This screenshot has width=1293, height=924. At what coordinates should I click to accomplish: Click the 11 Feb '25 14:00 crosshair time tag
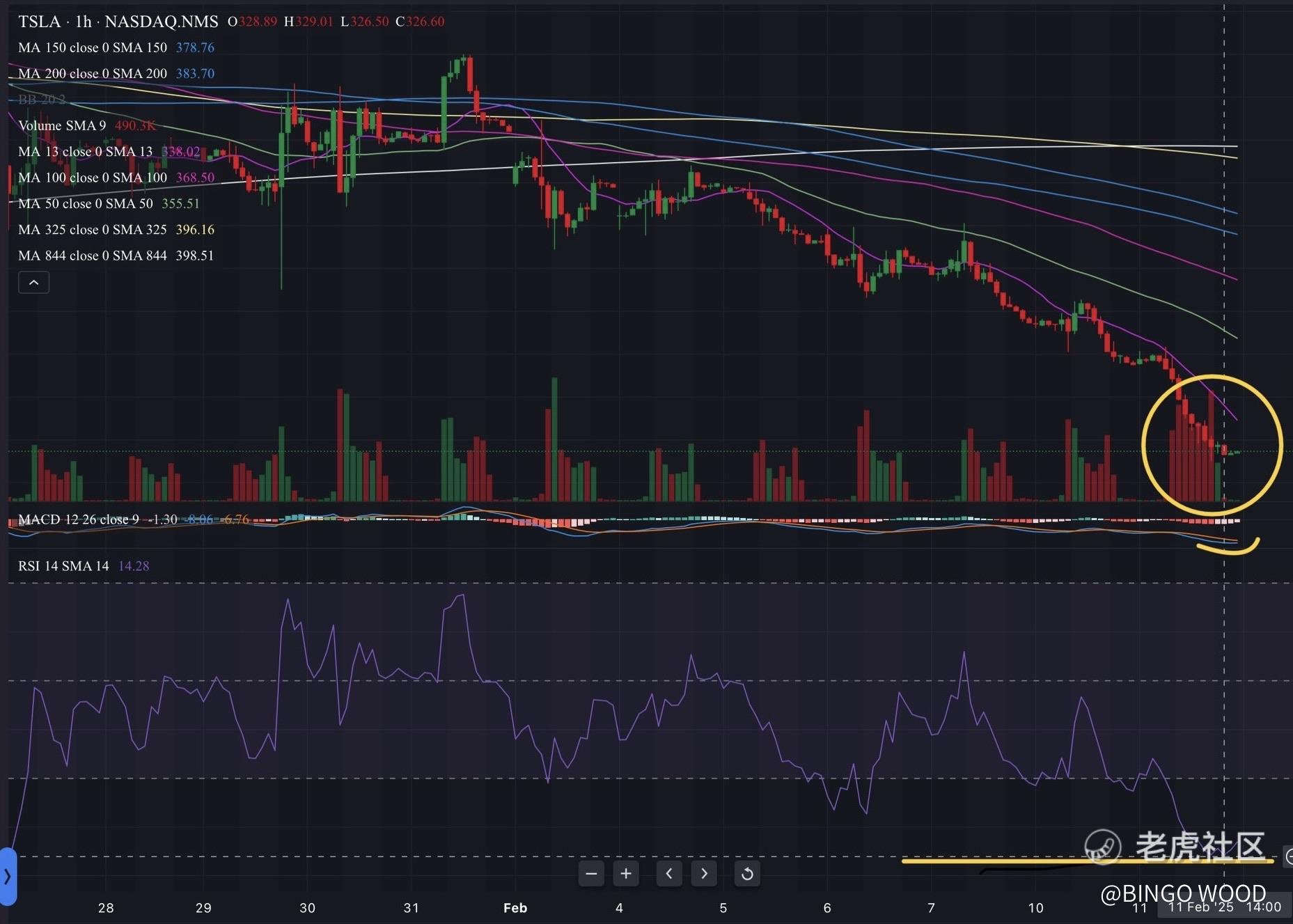(x=1225, y=907)
